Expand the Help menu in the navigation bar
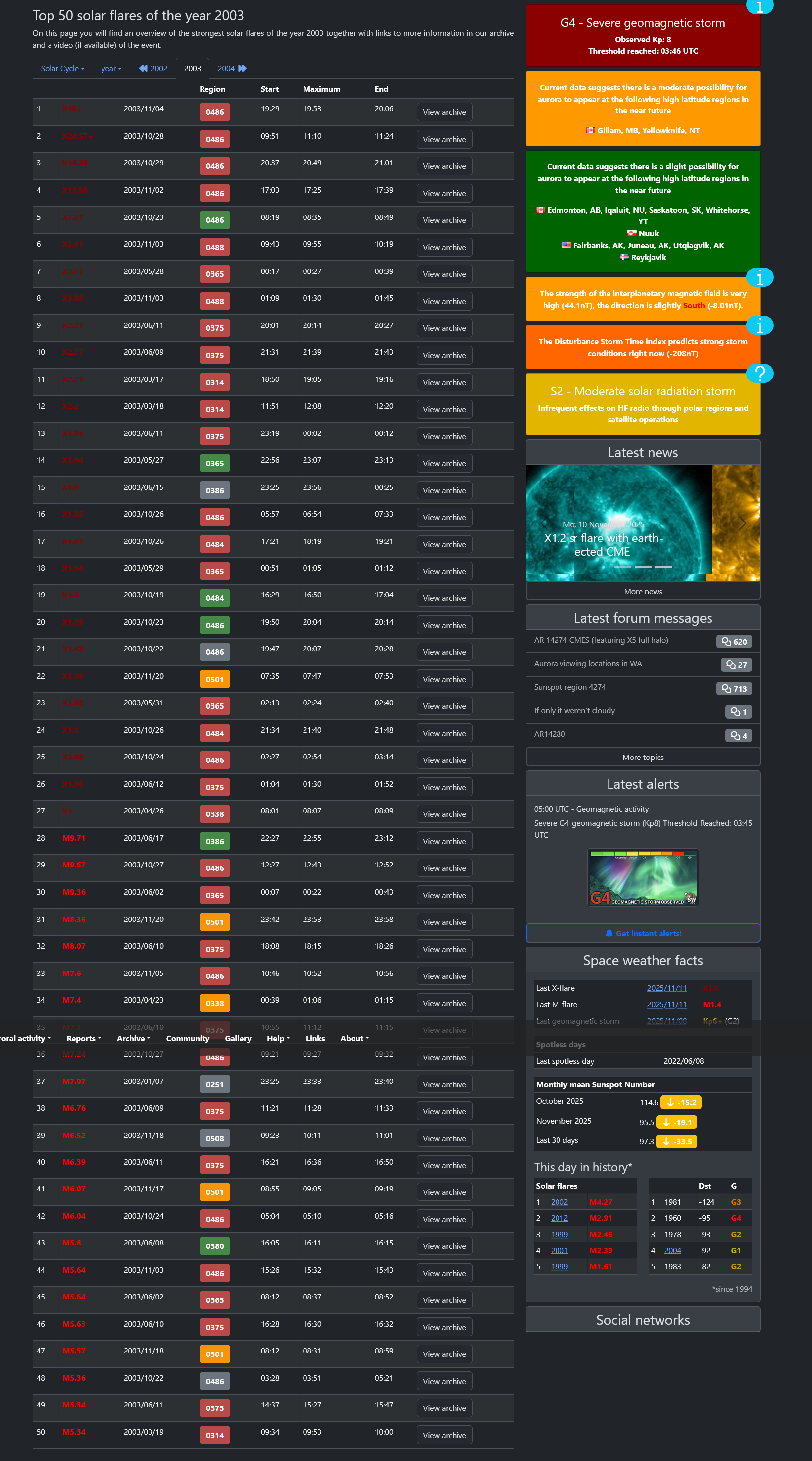Screen dimensions: 812x1461 (278, 1038)
